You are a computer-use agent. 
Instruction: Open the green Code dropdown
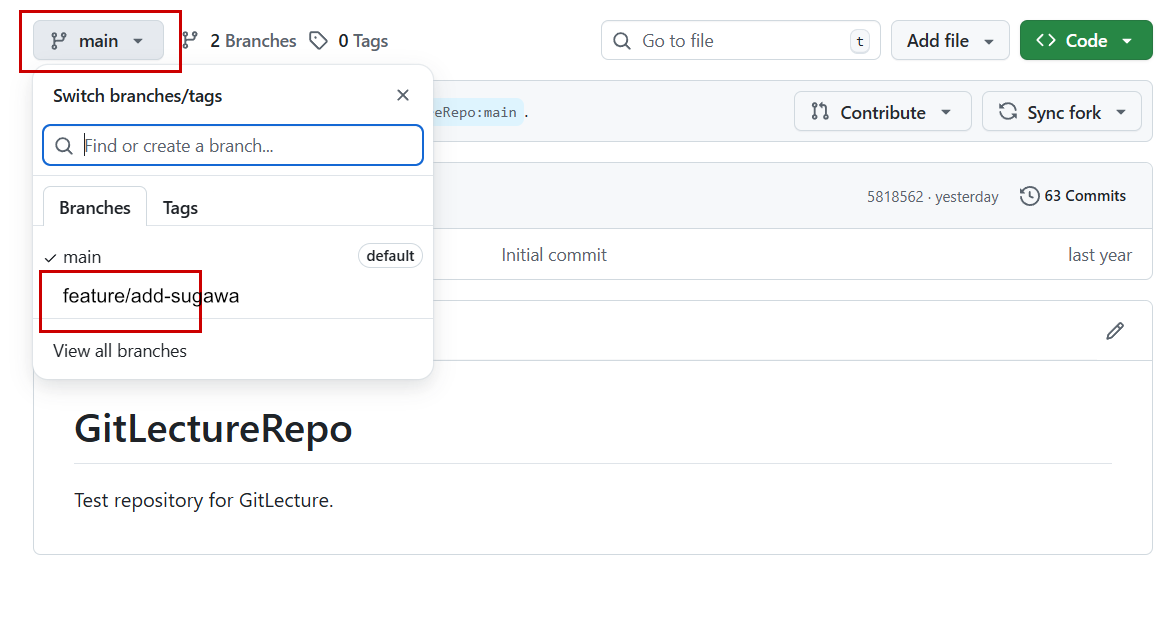pos(1085,41)
